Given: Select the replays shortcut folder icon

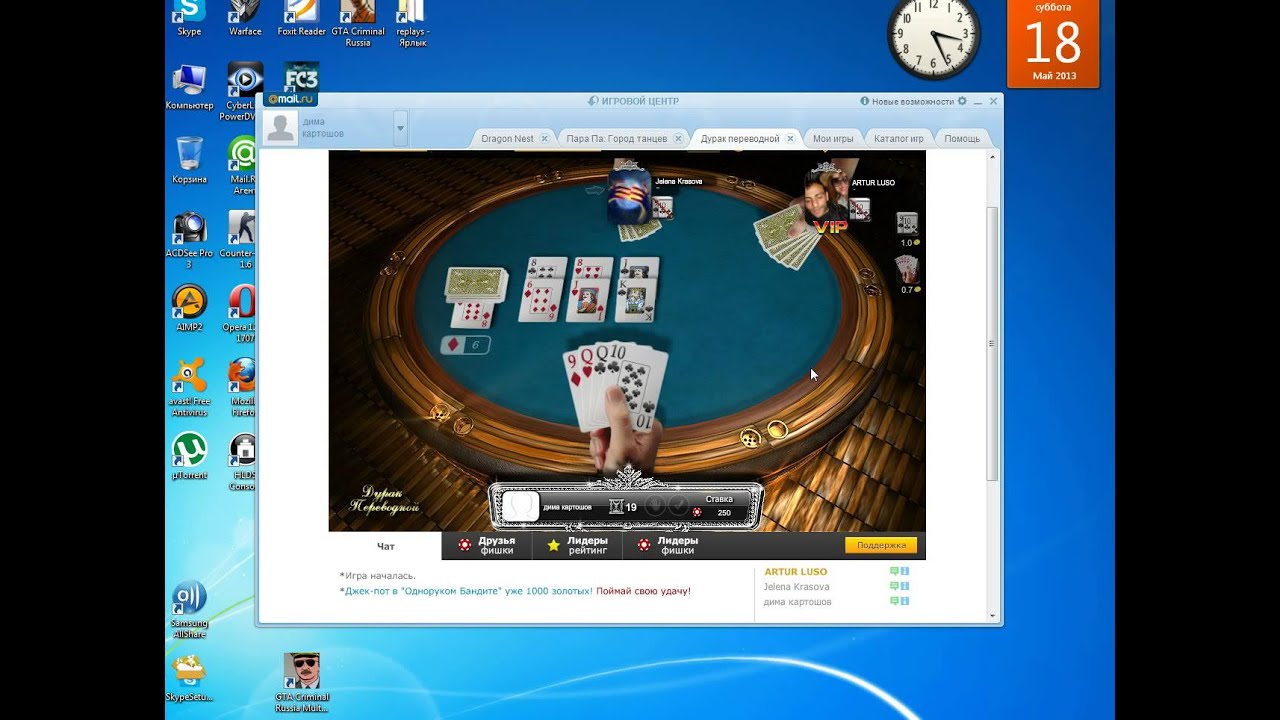Looking at the screenshot, I should pyautogui.click(x=411, y=23).
